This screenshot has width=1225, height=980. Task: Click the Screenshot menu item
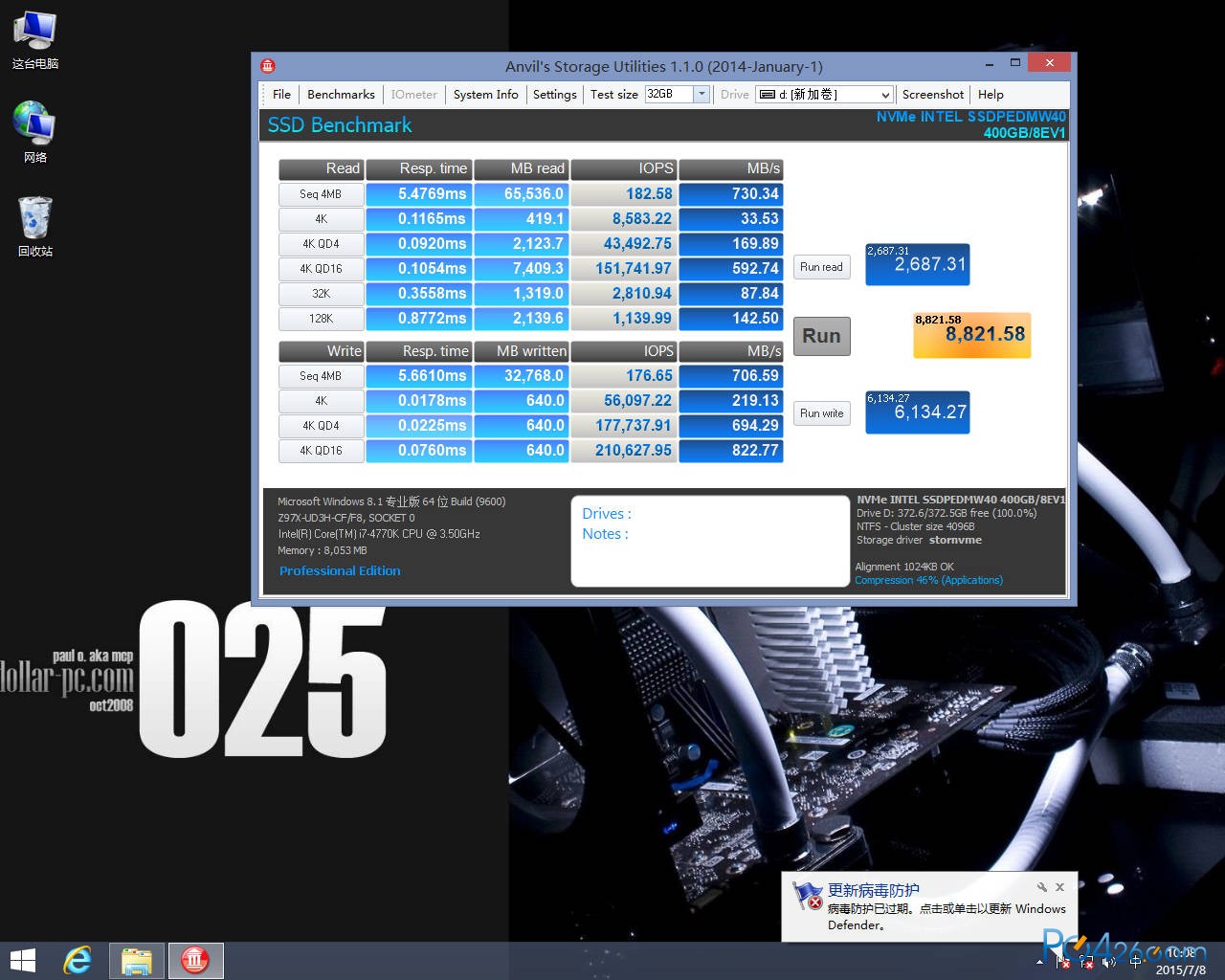coord(932,95)
